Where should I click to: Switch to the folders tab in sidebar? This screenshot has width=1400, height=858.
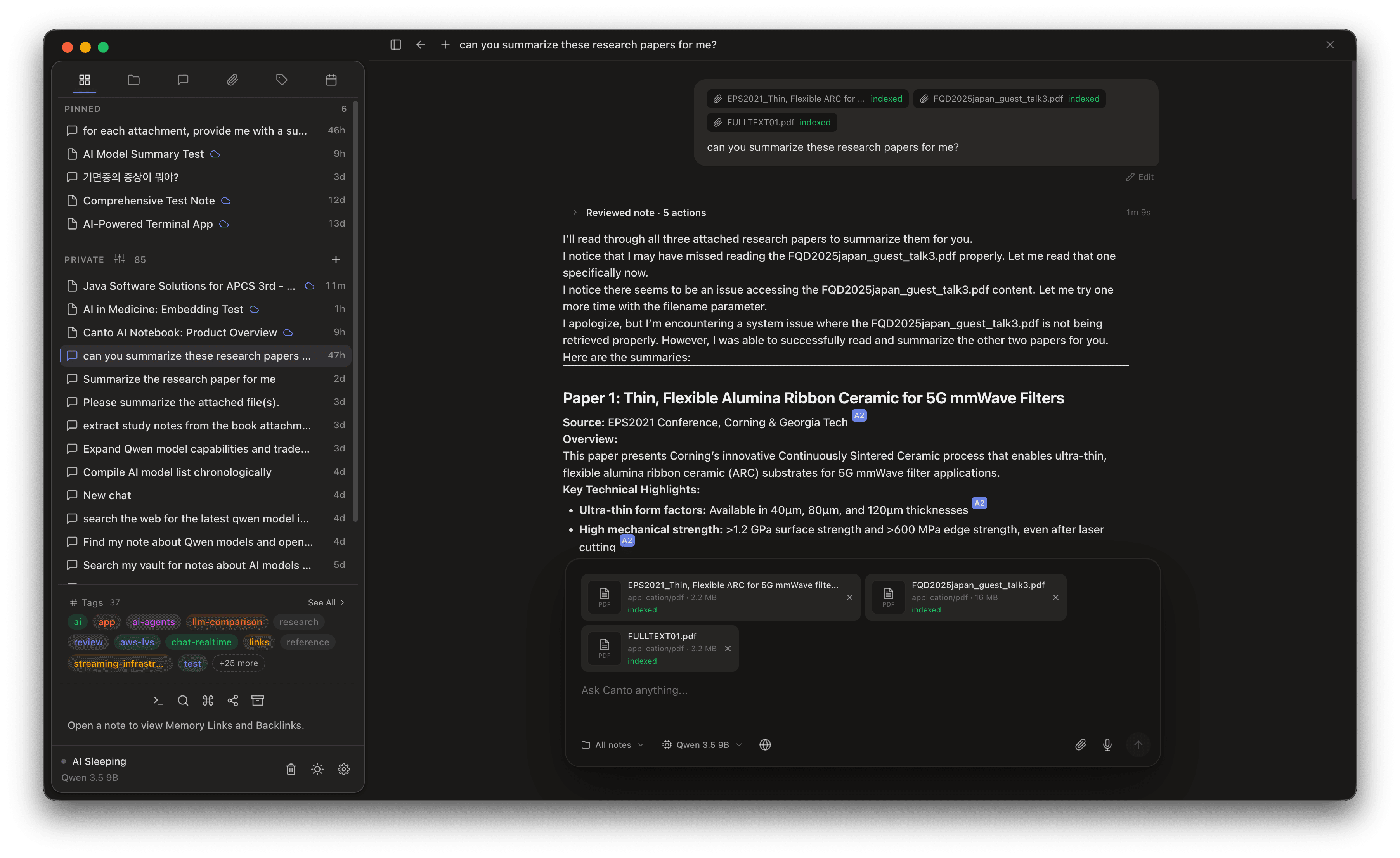133,80
